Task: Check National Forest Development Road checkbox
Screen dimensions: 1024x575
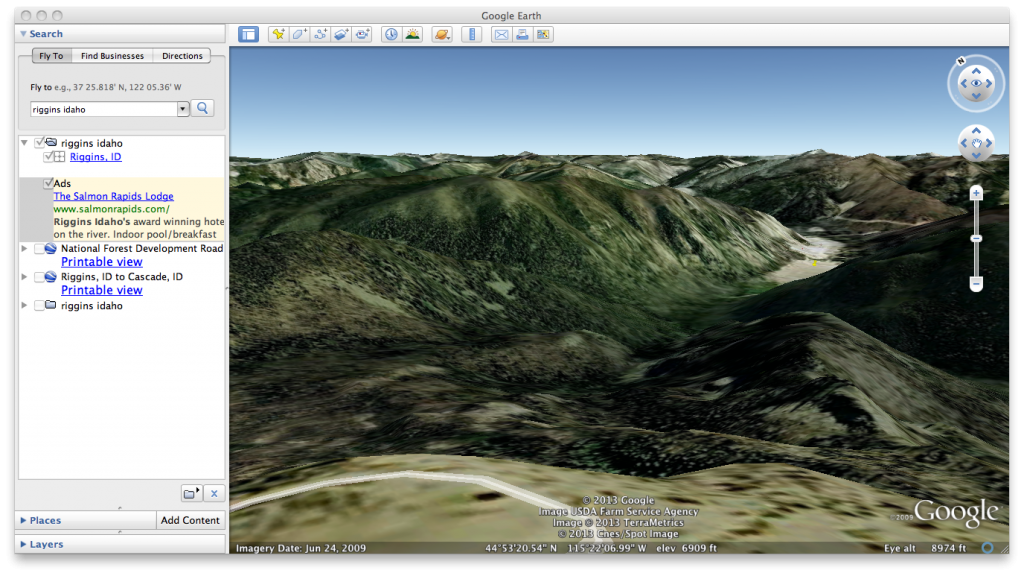Action: coord(39,248)
